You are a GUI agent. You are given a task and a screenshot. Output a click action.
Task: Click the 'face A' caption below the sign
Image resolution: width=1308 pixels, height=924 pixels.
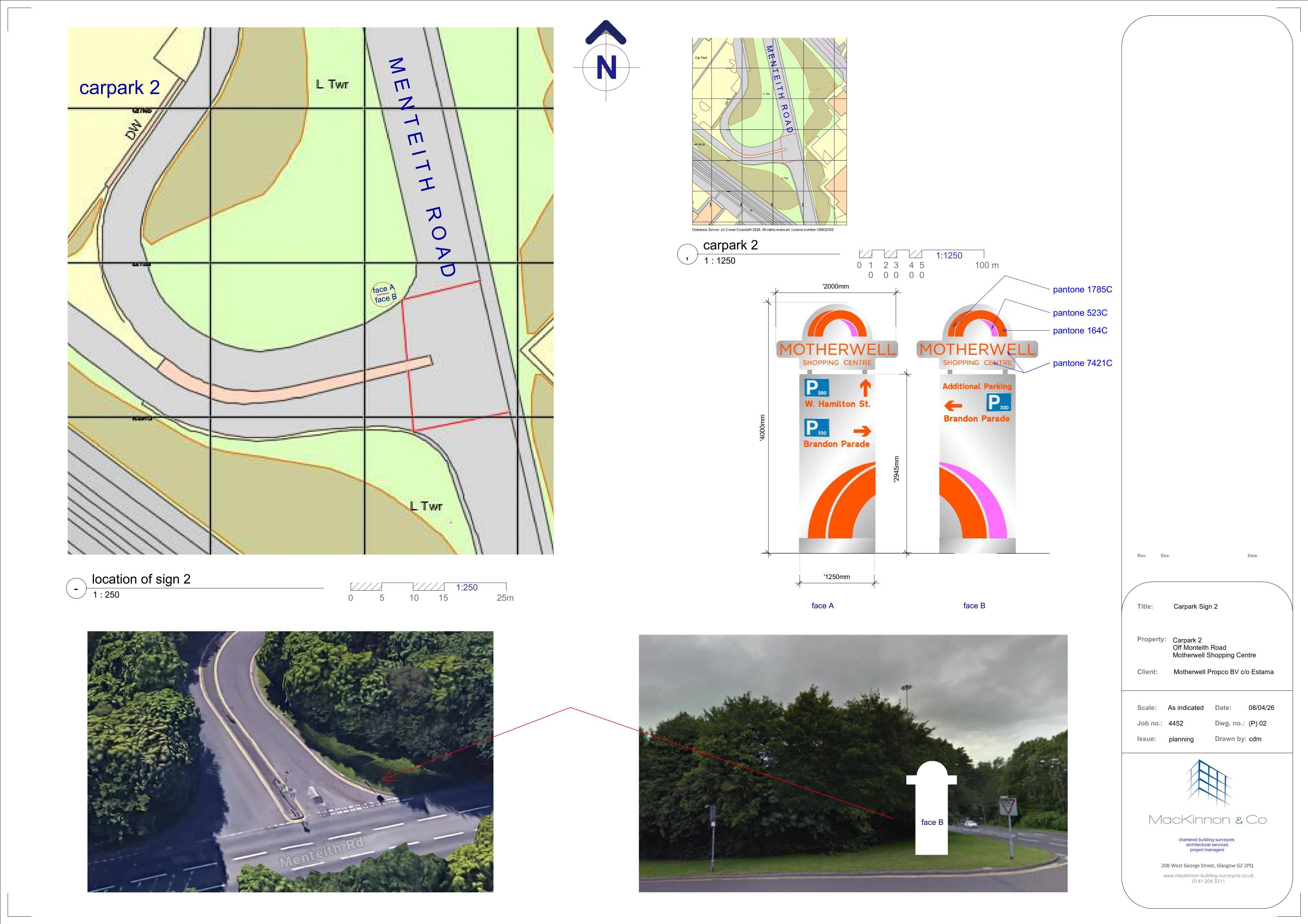(x=823, y=606)
